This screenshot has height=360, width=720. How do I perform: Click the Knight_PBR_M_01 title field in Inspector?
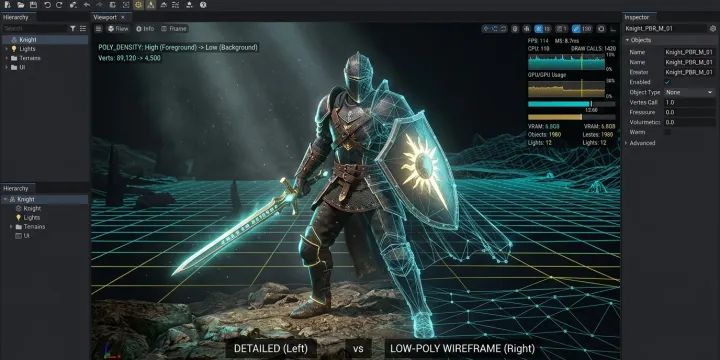pos(665,28)
